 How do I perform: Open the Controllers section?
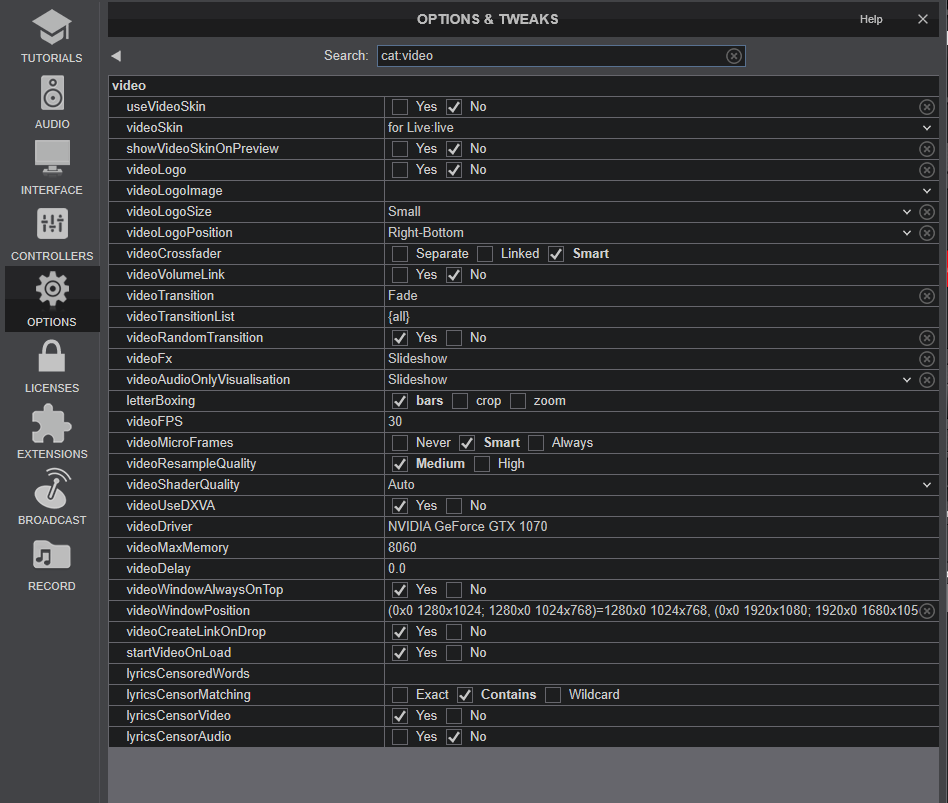click(x=52, y=234)
